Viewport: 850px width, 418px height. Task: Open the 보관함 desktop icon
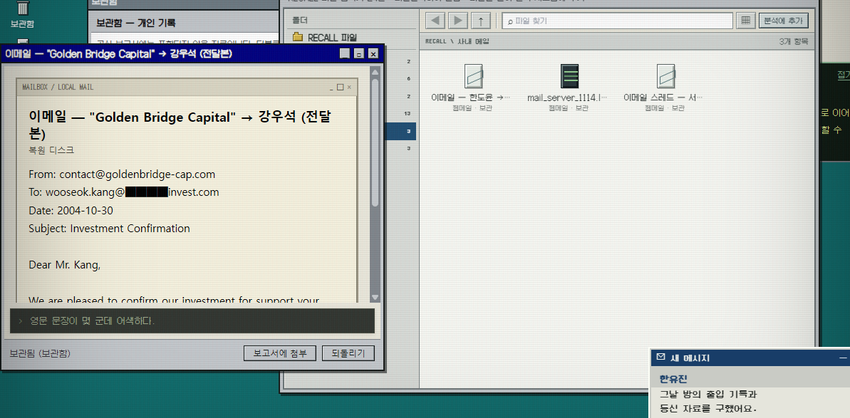(22, 15)
